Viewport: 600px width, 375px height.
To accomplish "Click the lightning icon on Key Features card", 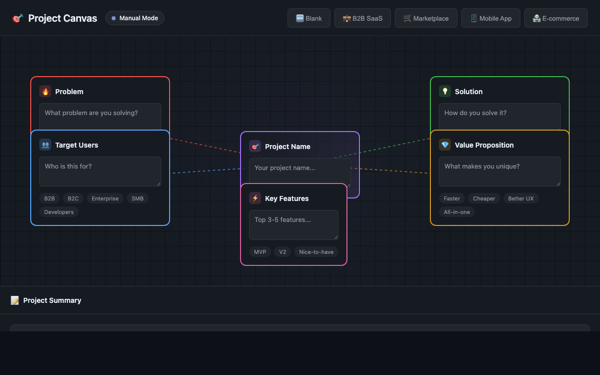I will pyautogui.click(x=255, y=198).
